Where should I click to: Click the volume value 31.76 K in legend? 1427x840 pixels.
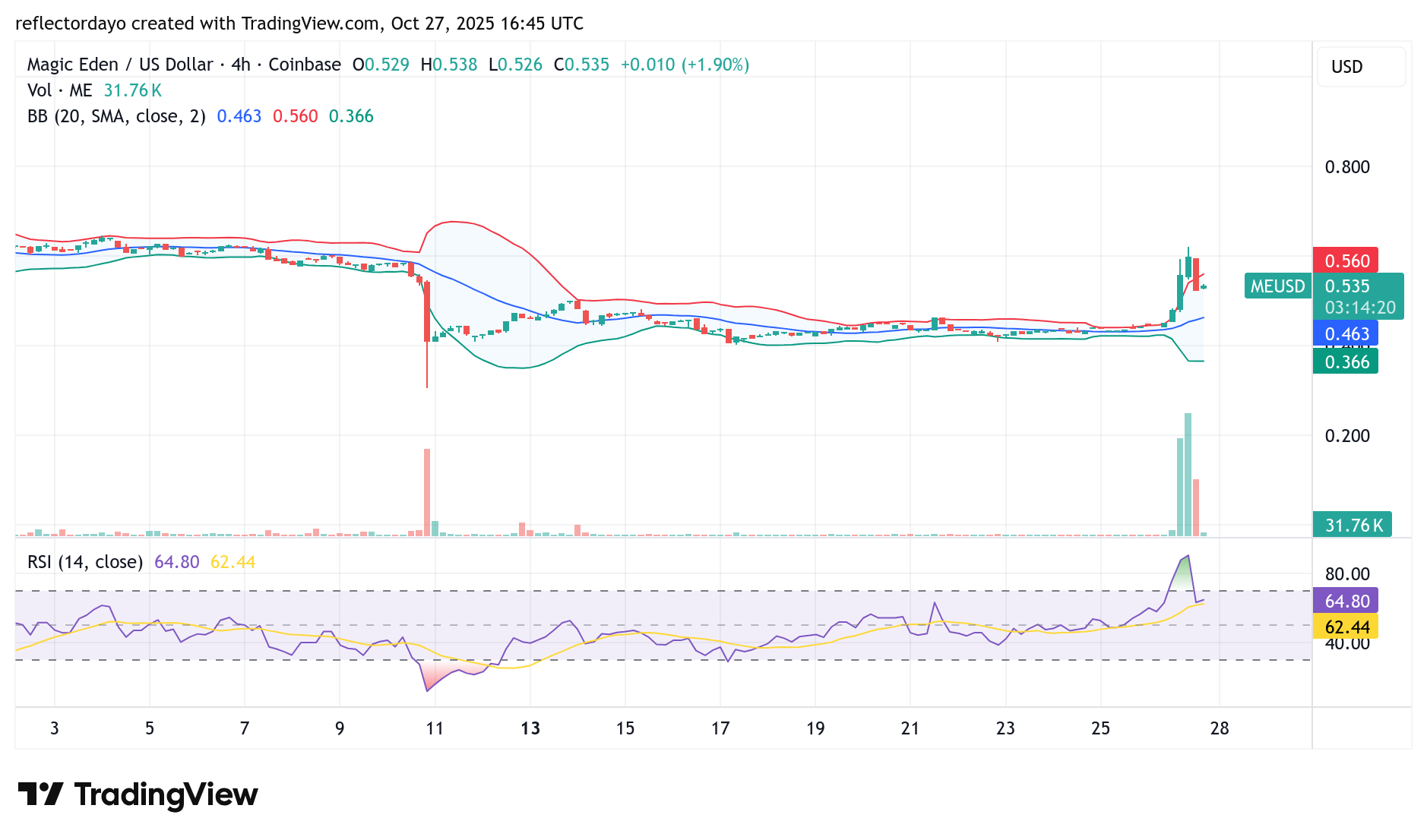click(x=133, y=90)
